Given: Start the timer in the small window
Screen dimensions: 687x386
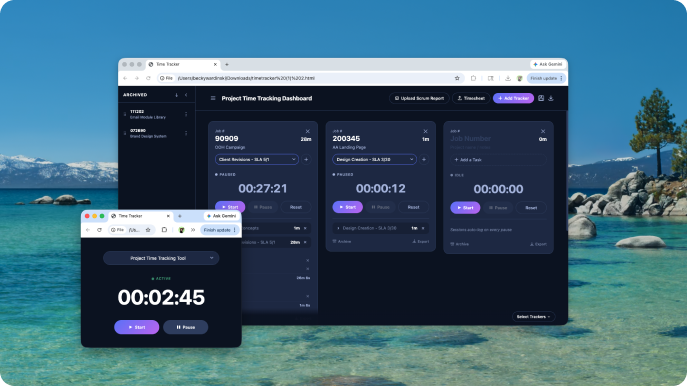Looking at the screenshot, I should [137, 327].
